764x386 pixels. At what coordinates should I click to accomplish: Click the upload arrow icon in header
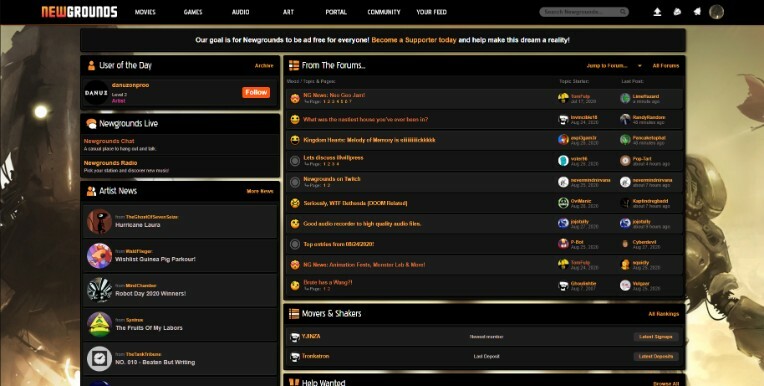[x=657, y=12]
